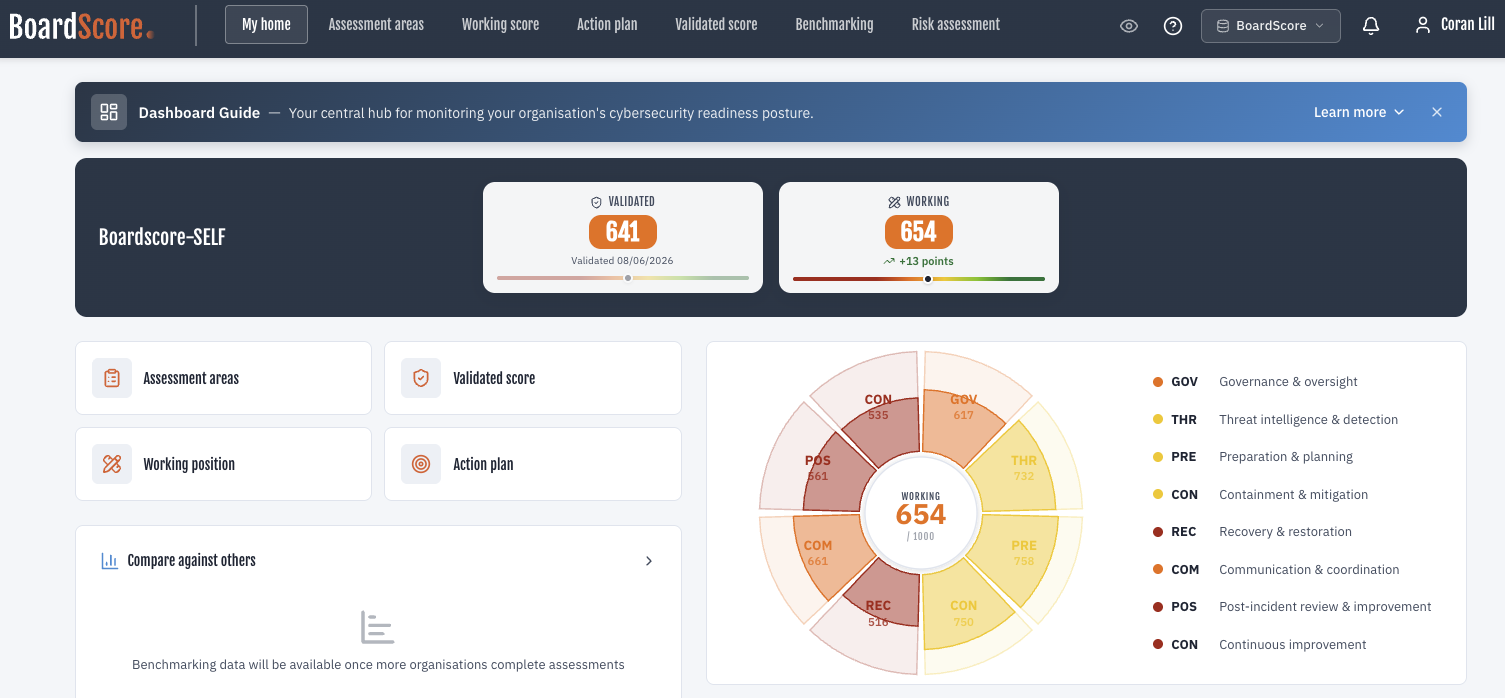
Task: Open the Action plan nav tab
Action: click(607, 25)
